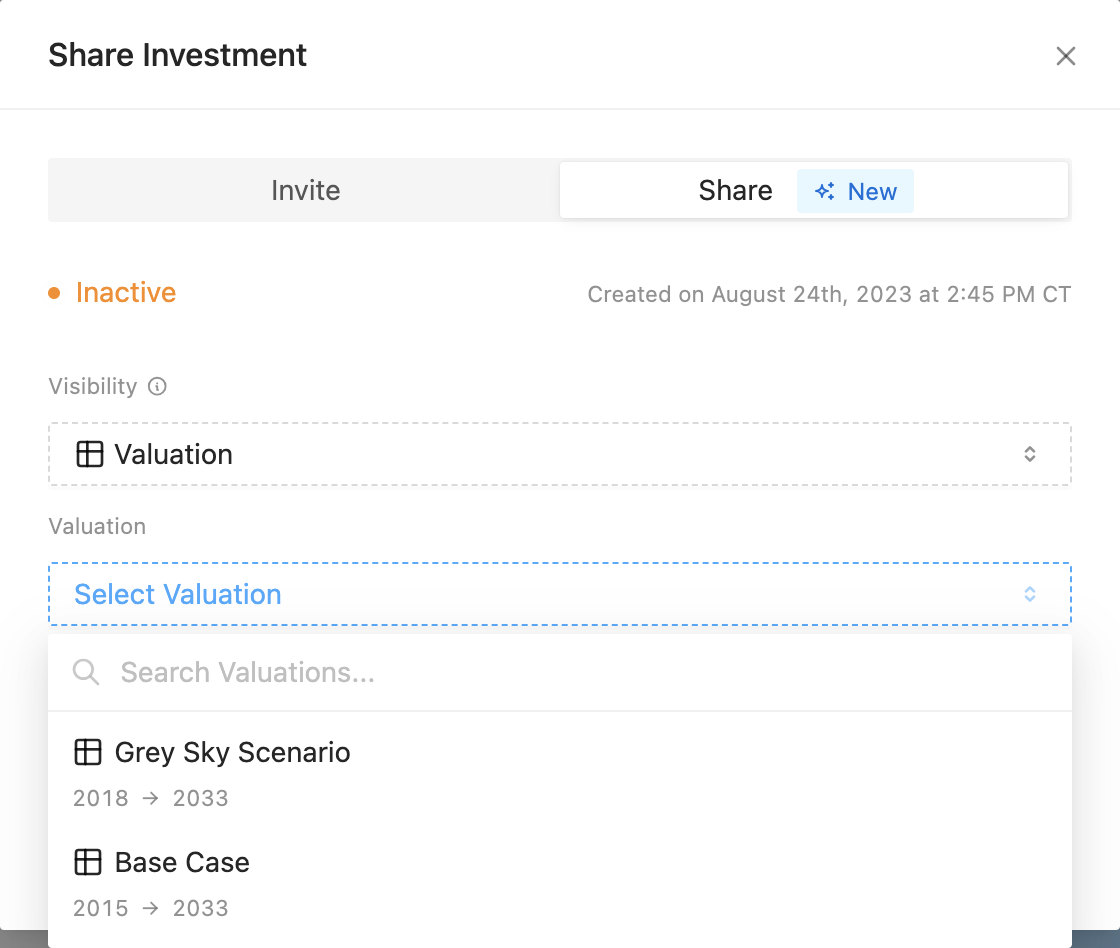Pick the Base Case valuation option
1120x948 pixels.
point(182,862)
